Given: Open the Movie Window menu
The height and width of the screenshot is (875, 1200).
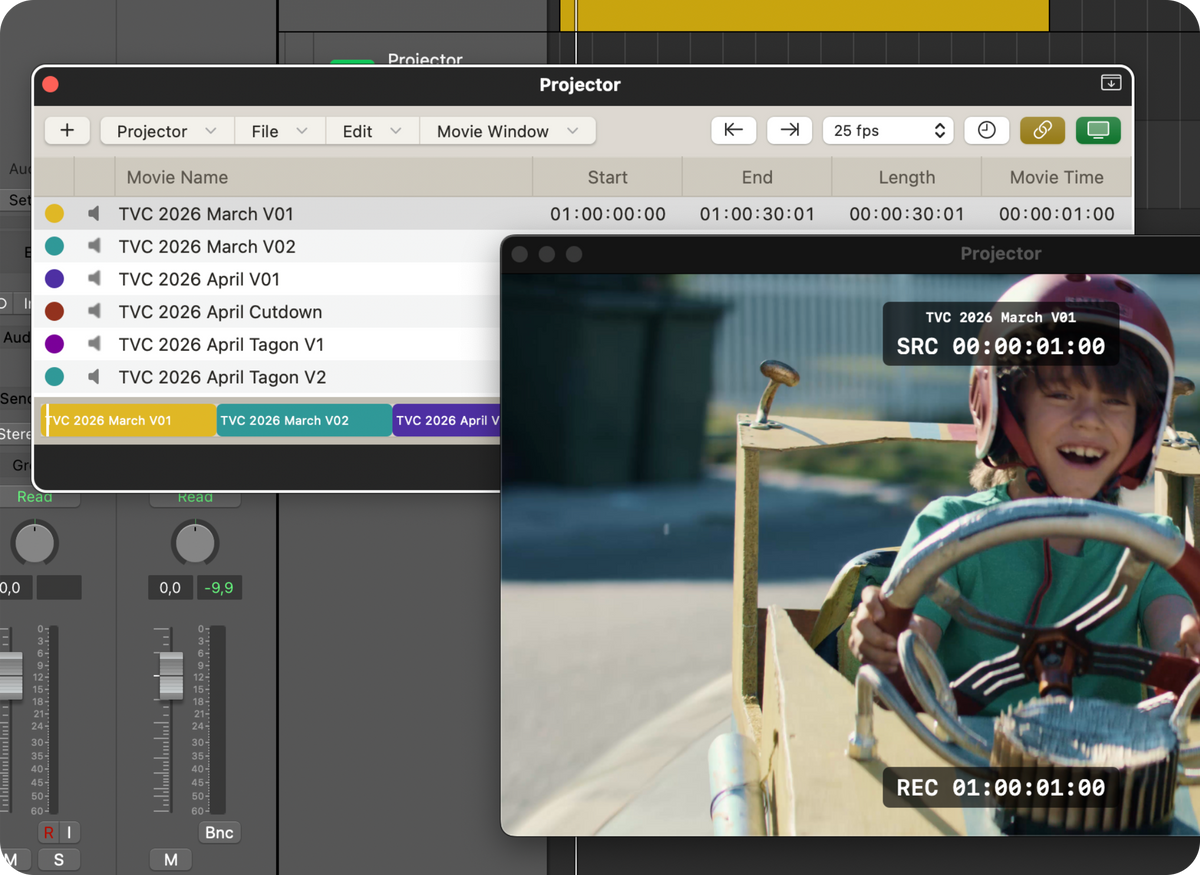Looking at the screenshot, I should click(508, 131).
